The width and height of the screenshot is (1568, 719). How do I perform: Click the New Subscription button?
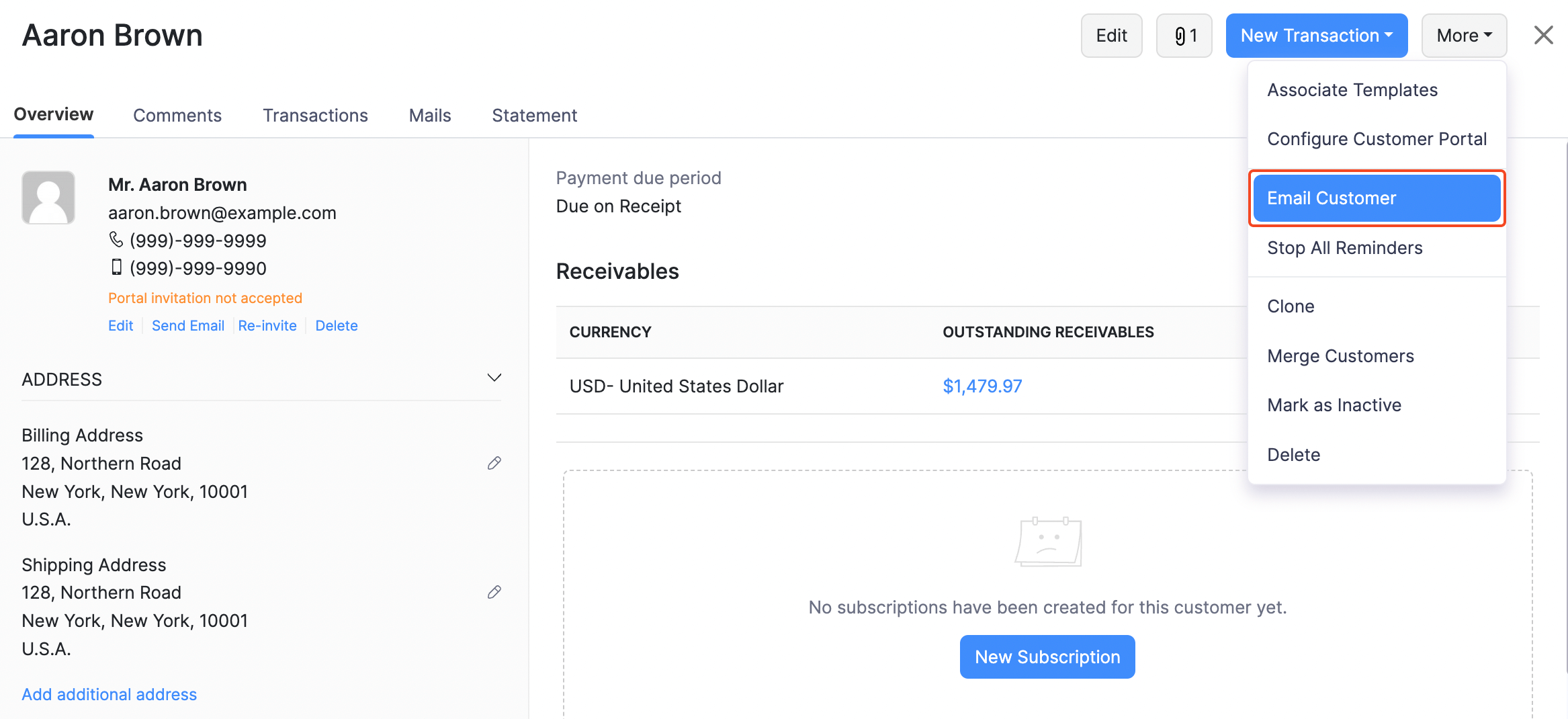coord(1047,657)
